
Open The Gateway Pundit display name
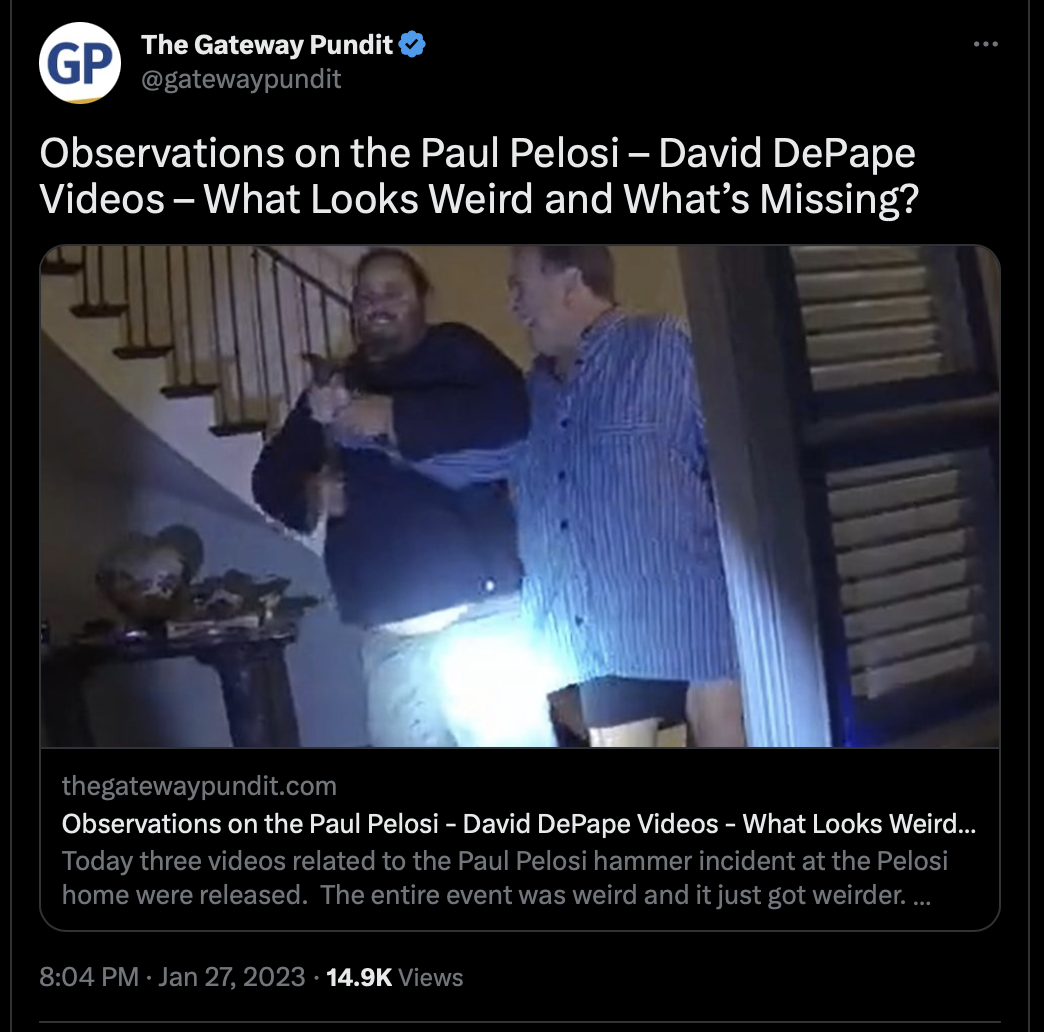267,45
